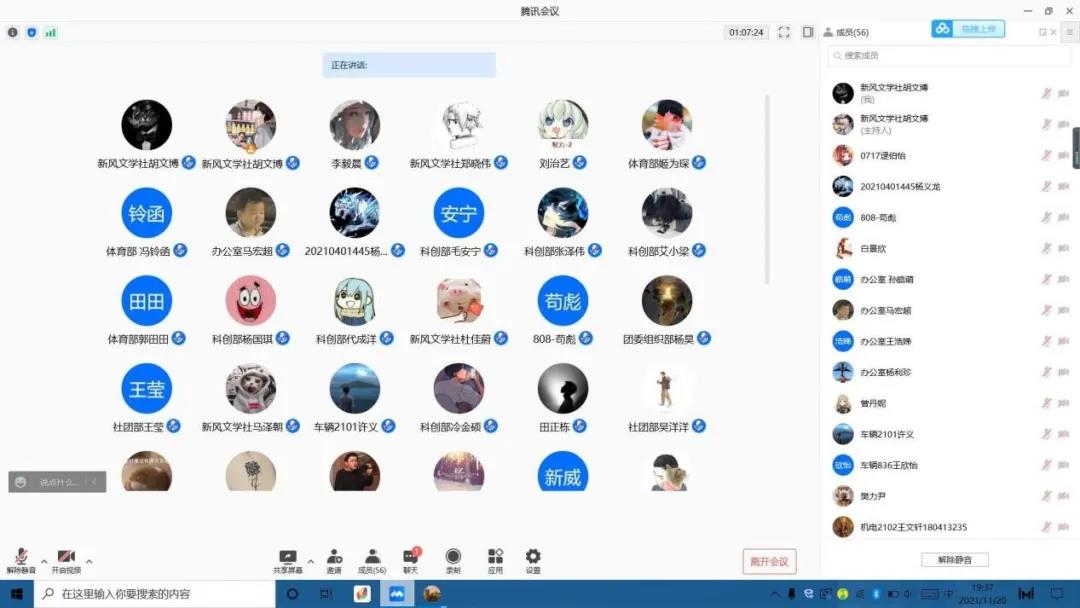Expand the microphone options arrow
Screen dimensions: 1080x608
coord(43,561)
